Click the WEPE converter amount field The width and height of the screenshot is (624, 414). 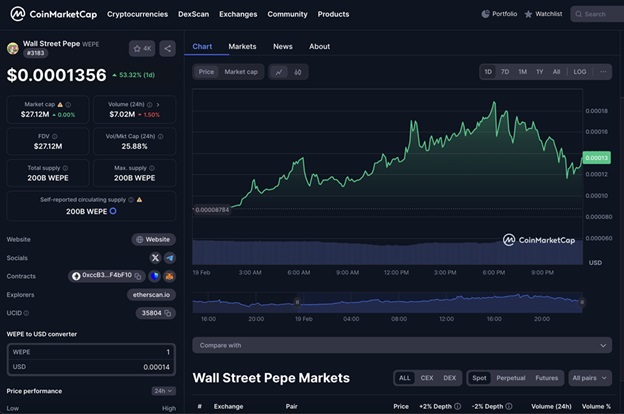[90, 352]
